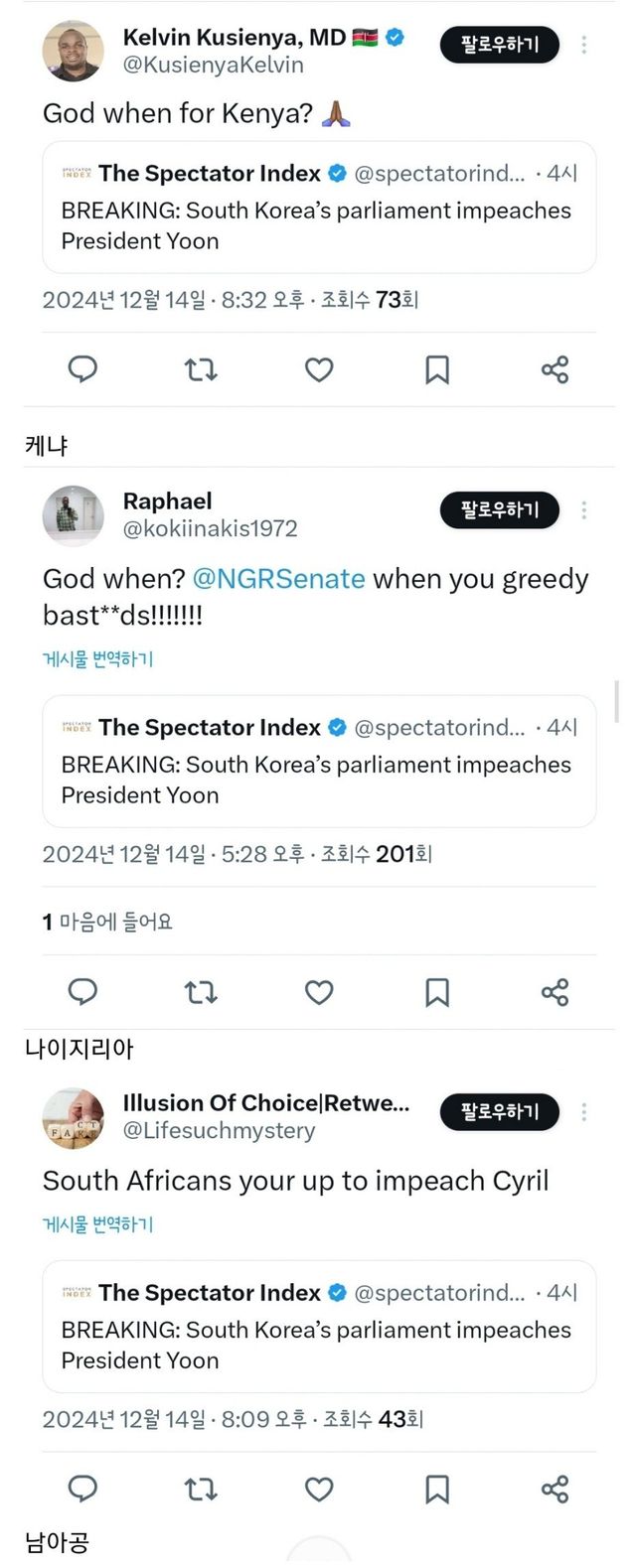Follow Kelvin Kusienya with the 팔로우하기 button
The height and width of the screenshot is (1568, 636).
coord(499,45)
